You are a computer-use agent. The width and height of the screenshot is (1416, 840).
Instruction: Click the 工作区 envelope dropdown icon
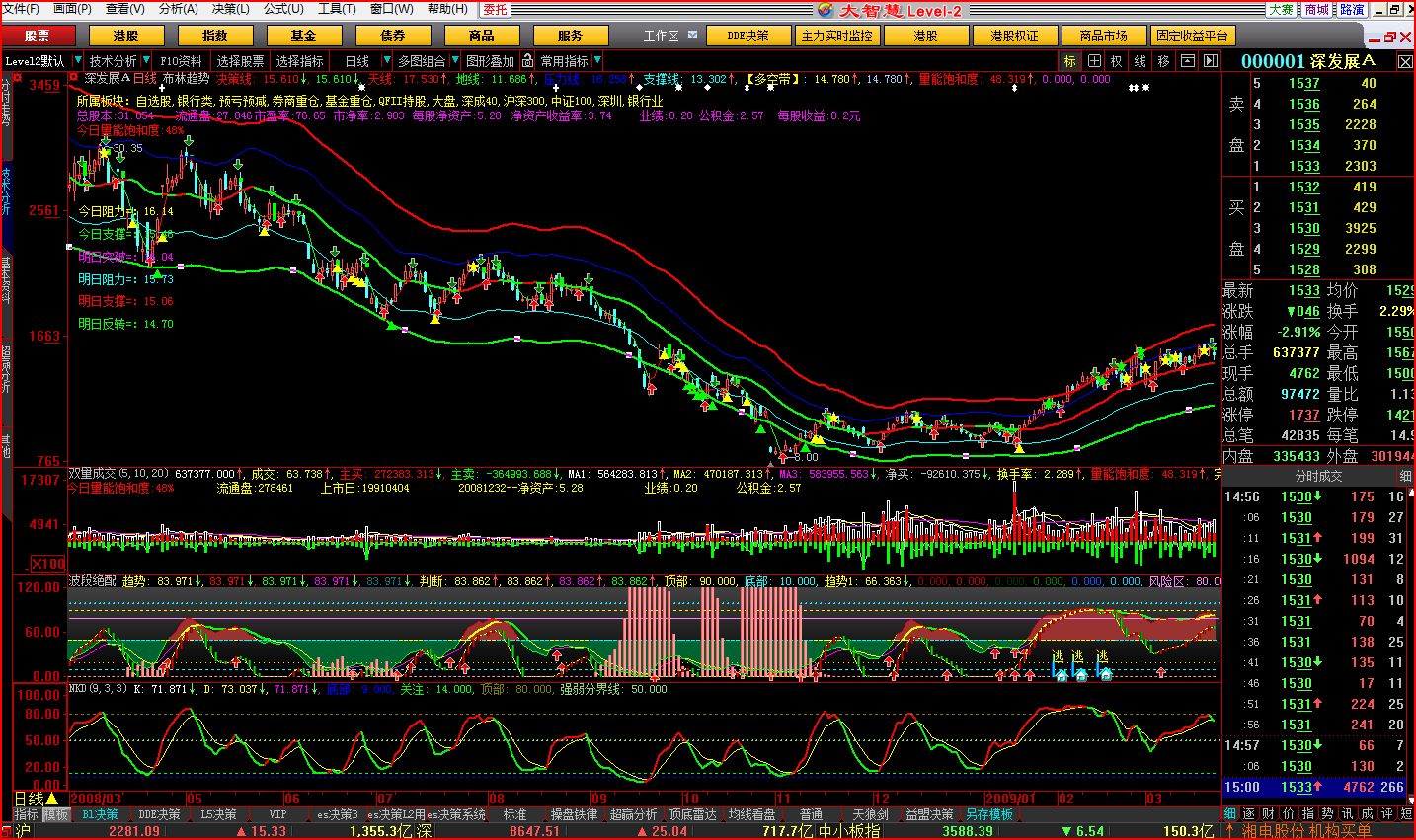coord(693,35)
